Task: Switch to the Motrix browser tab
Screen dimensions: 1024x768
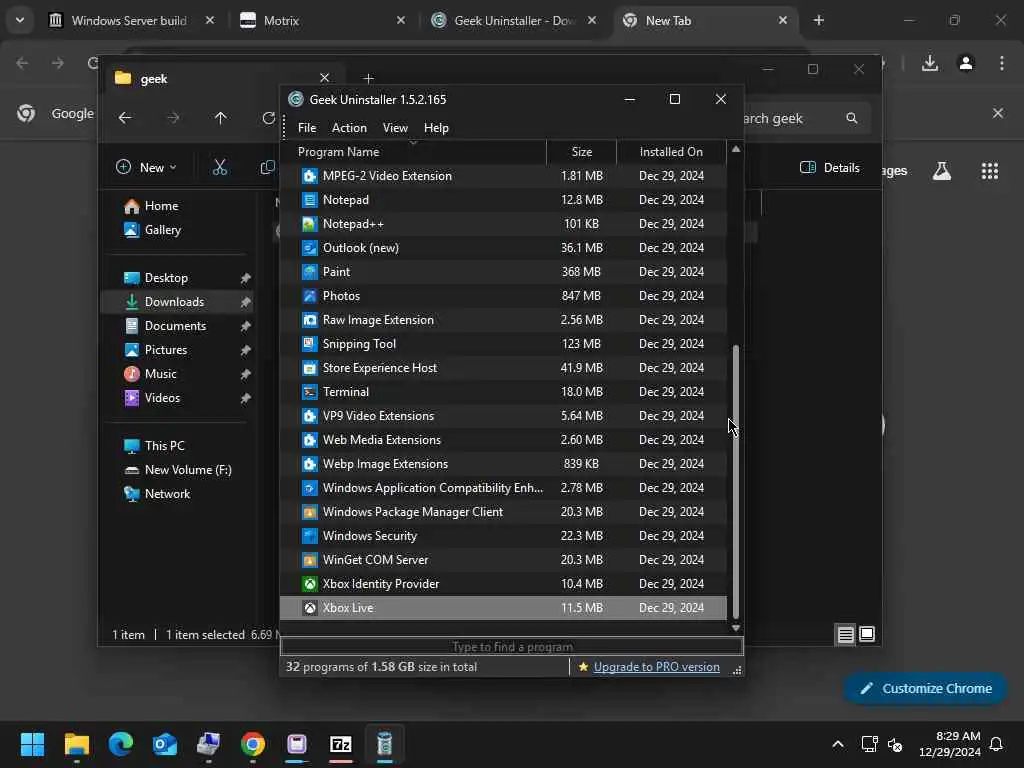Action: [x=323, y=20]
